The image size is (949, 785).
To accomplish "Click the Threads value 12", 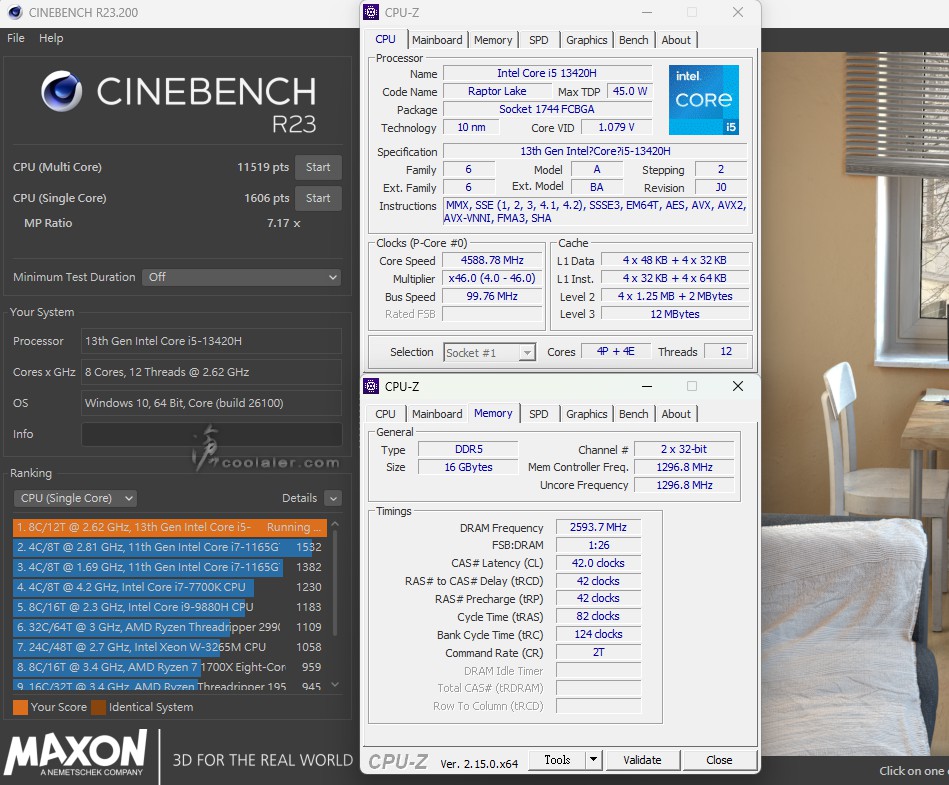I will pos(726,352).
